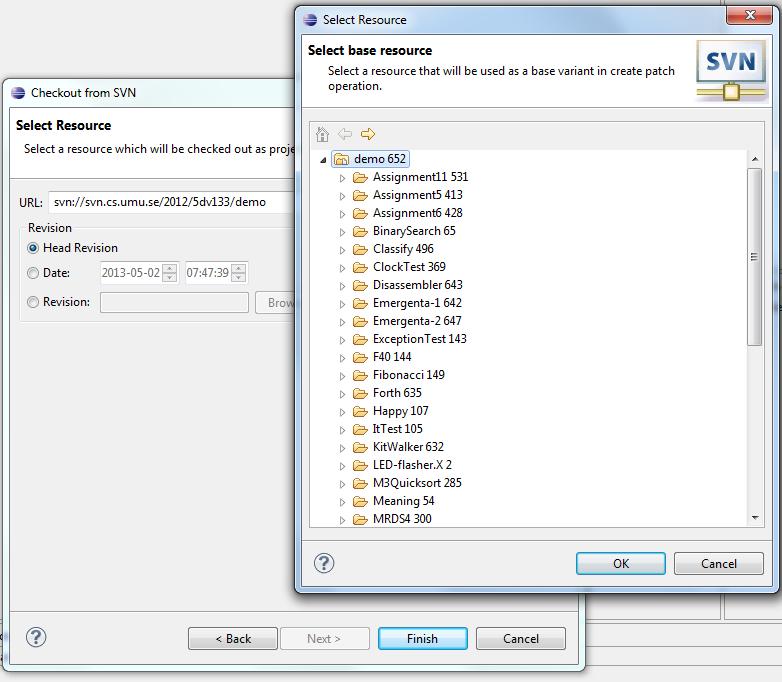
Task: Click the vertical scrollbar thumb in tree
Action: tap(755, 257)
